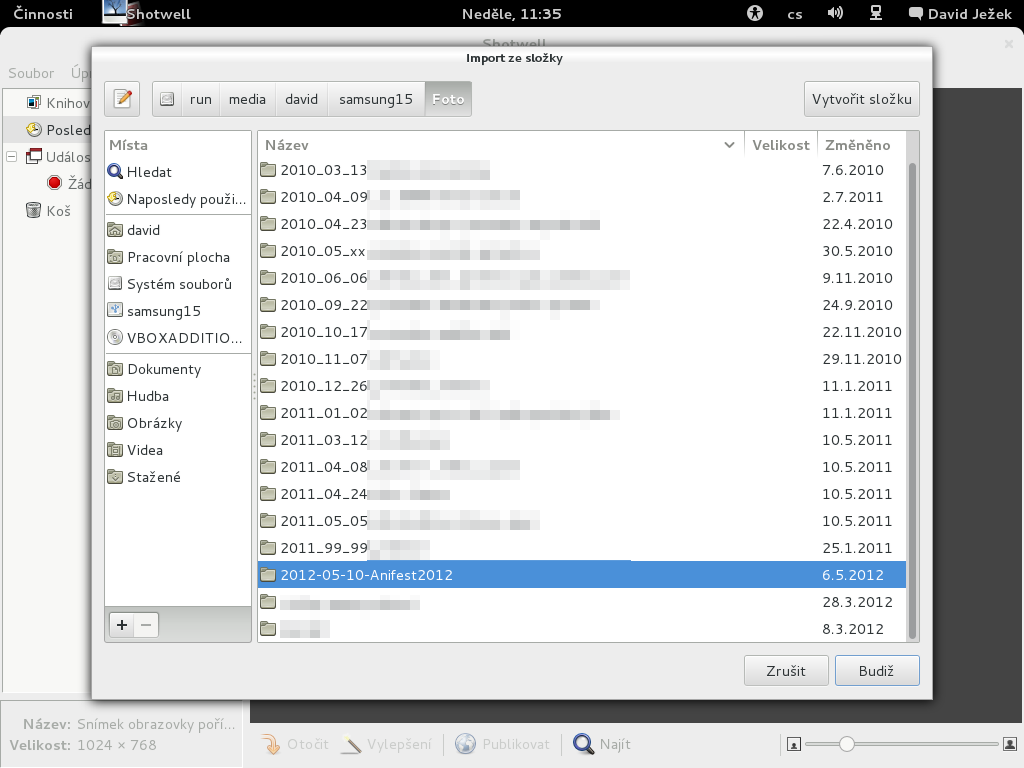1024x768 pixels.
Task: Open the Soubor menu in Shotwell window
Action: click(31, 73)
